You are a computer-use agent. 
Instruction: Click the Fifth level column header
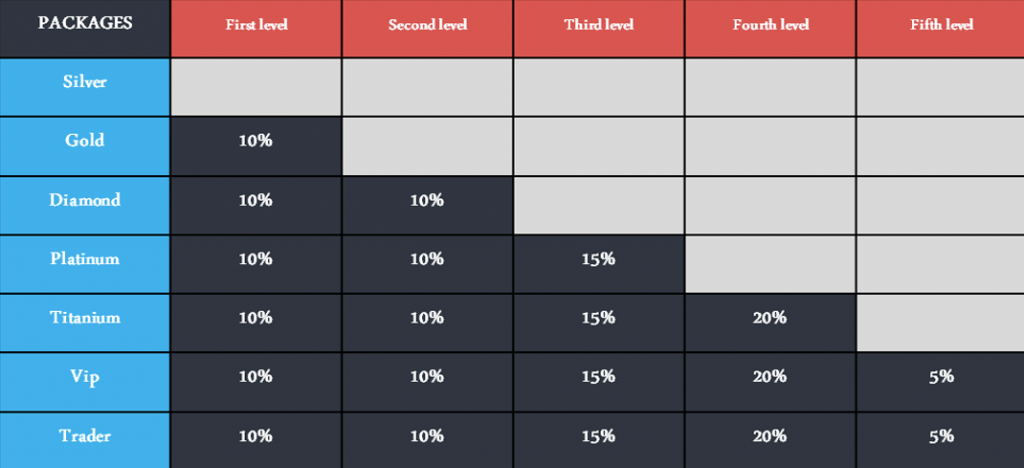pos(940,28)
